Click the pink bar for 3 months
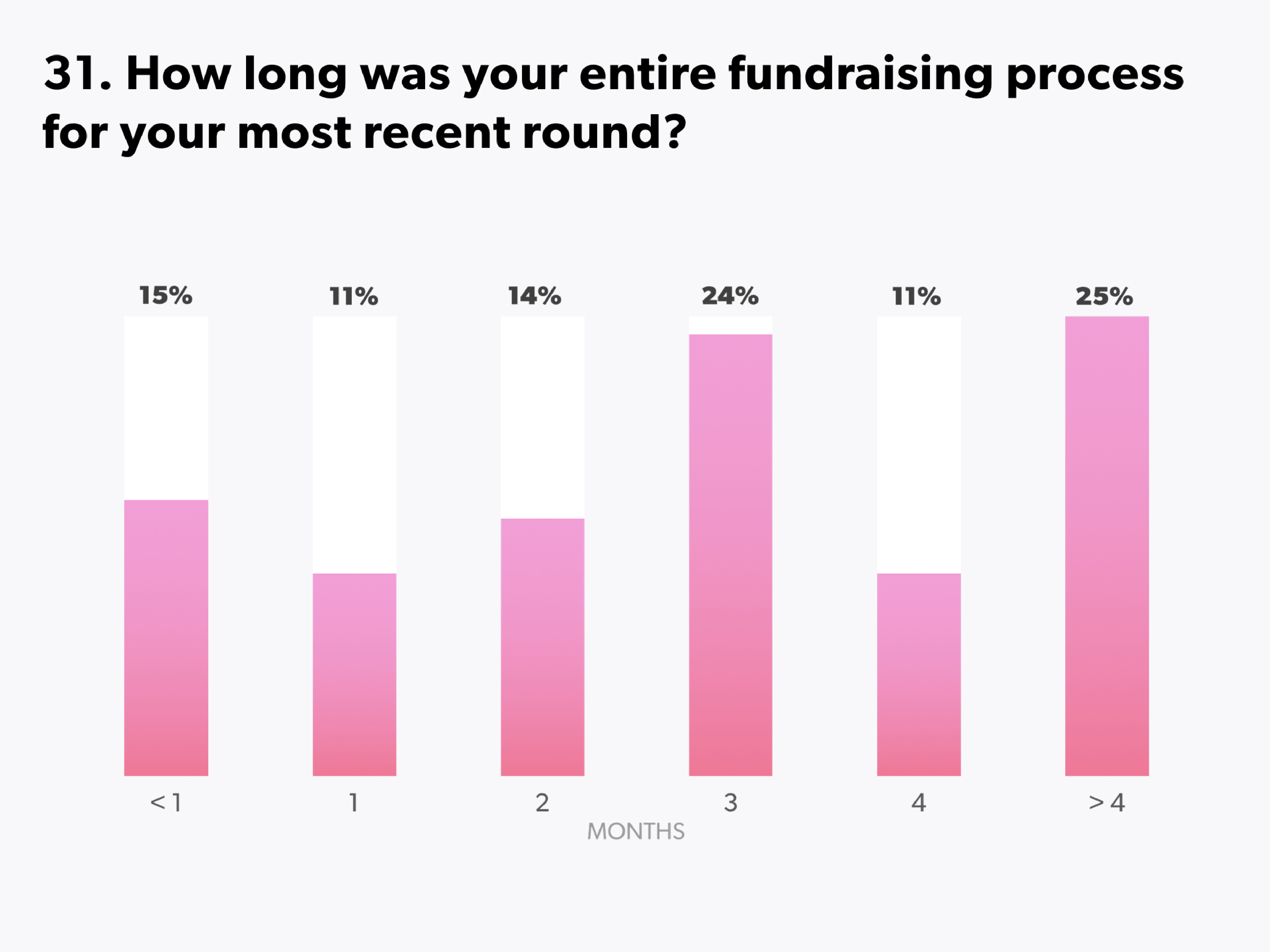Image resolution: width=1270 pixels, height=952 pixels. pyautogui.click(x=730, y=555)
